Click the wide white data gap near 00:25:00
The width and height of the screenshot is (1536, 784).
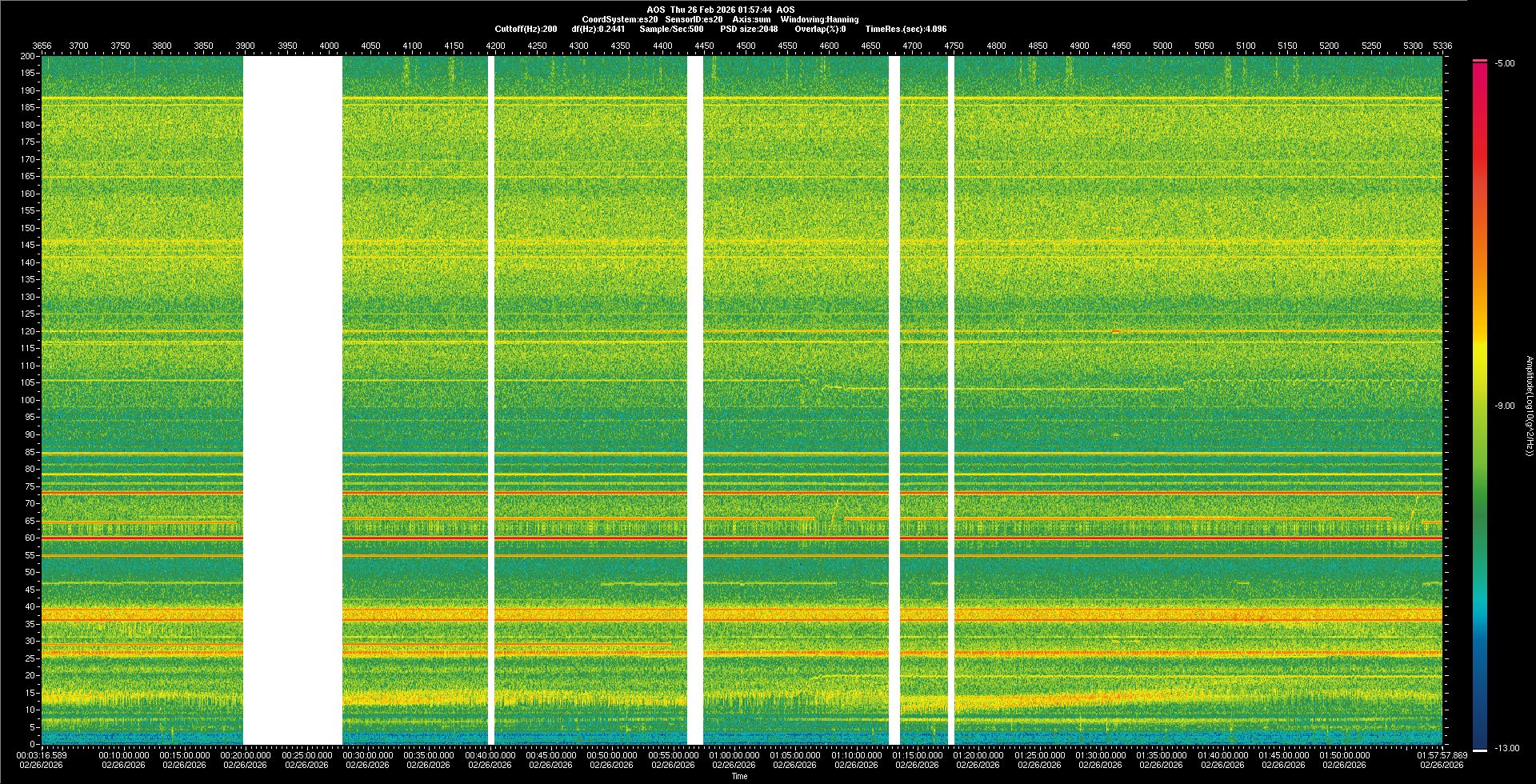[293, 400]
